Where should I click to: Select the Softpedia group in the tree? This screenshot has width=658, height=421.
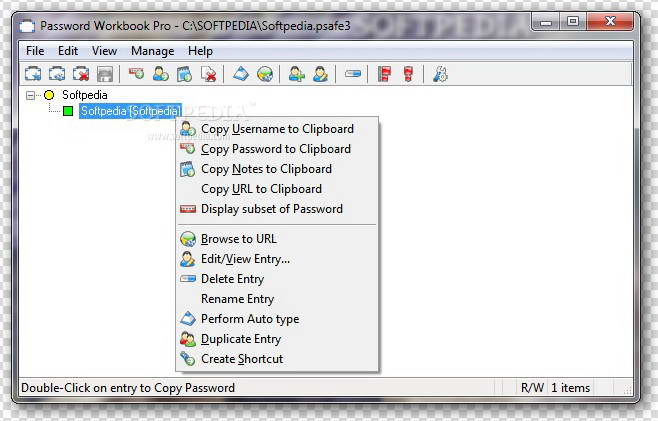coord(84,95)
